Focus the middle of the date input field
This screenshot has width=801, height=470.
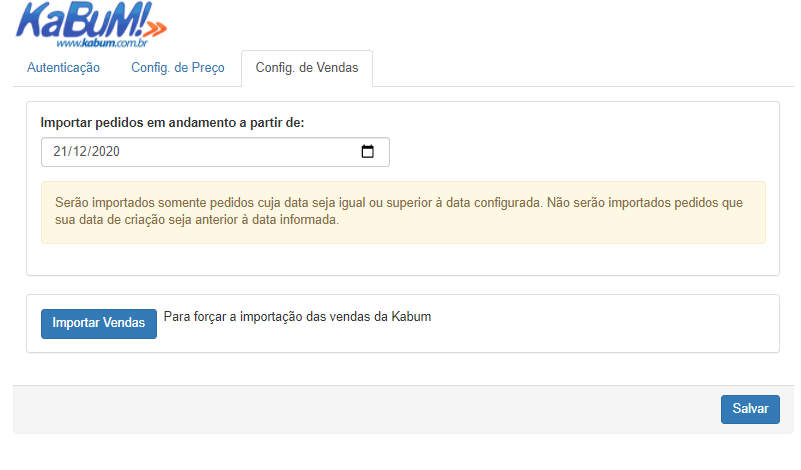(215, 152)
